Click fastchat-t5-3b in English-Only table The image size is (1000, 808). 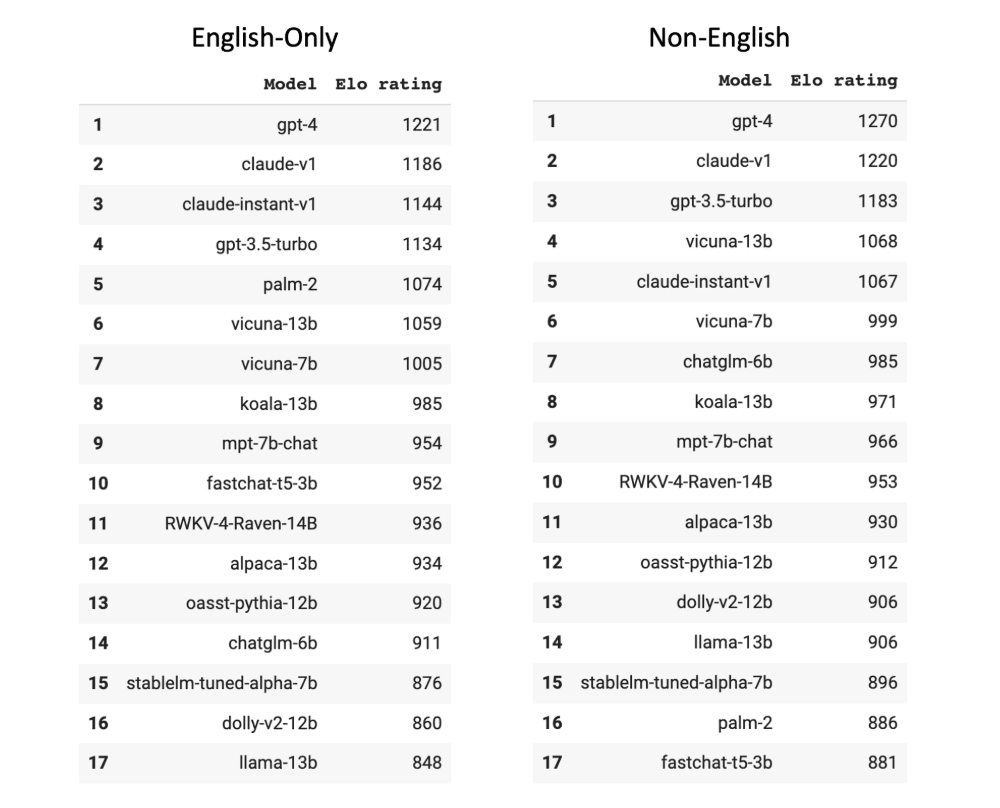(261, 483)
